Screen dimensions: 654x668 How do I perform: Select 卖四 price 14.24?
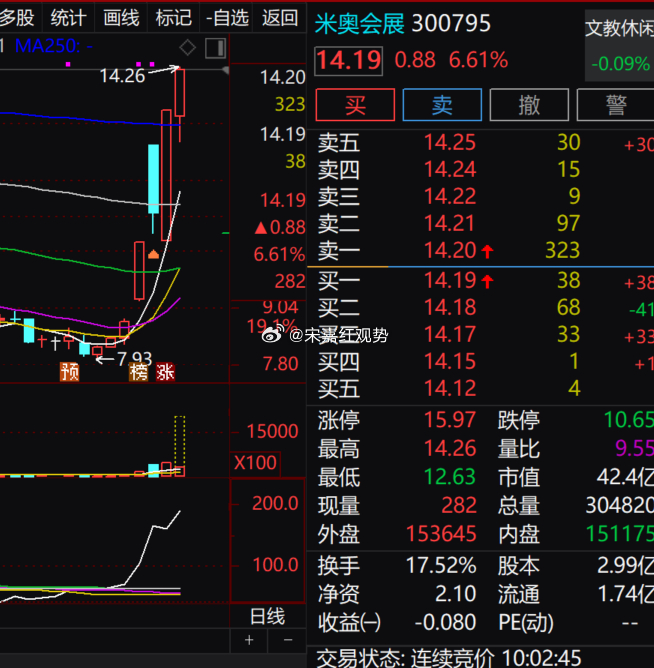coord(449,170)
